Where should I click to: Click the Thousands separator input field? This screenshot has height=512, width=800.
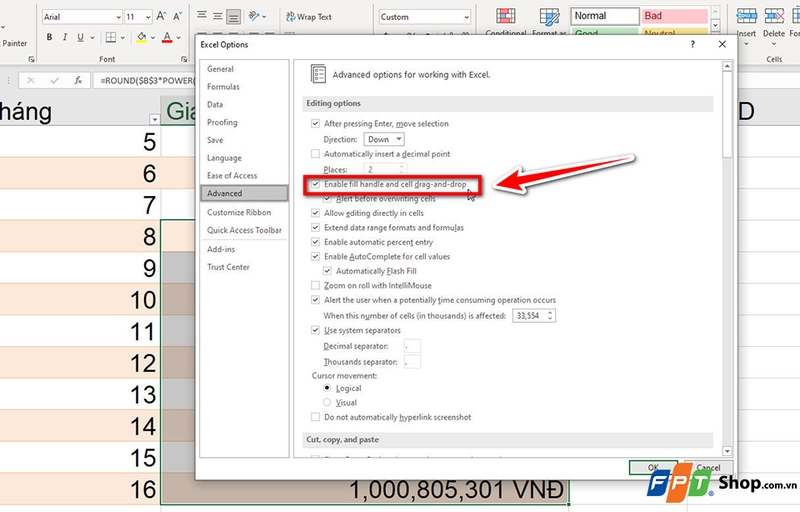click(412, 362)
